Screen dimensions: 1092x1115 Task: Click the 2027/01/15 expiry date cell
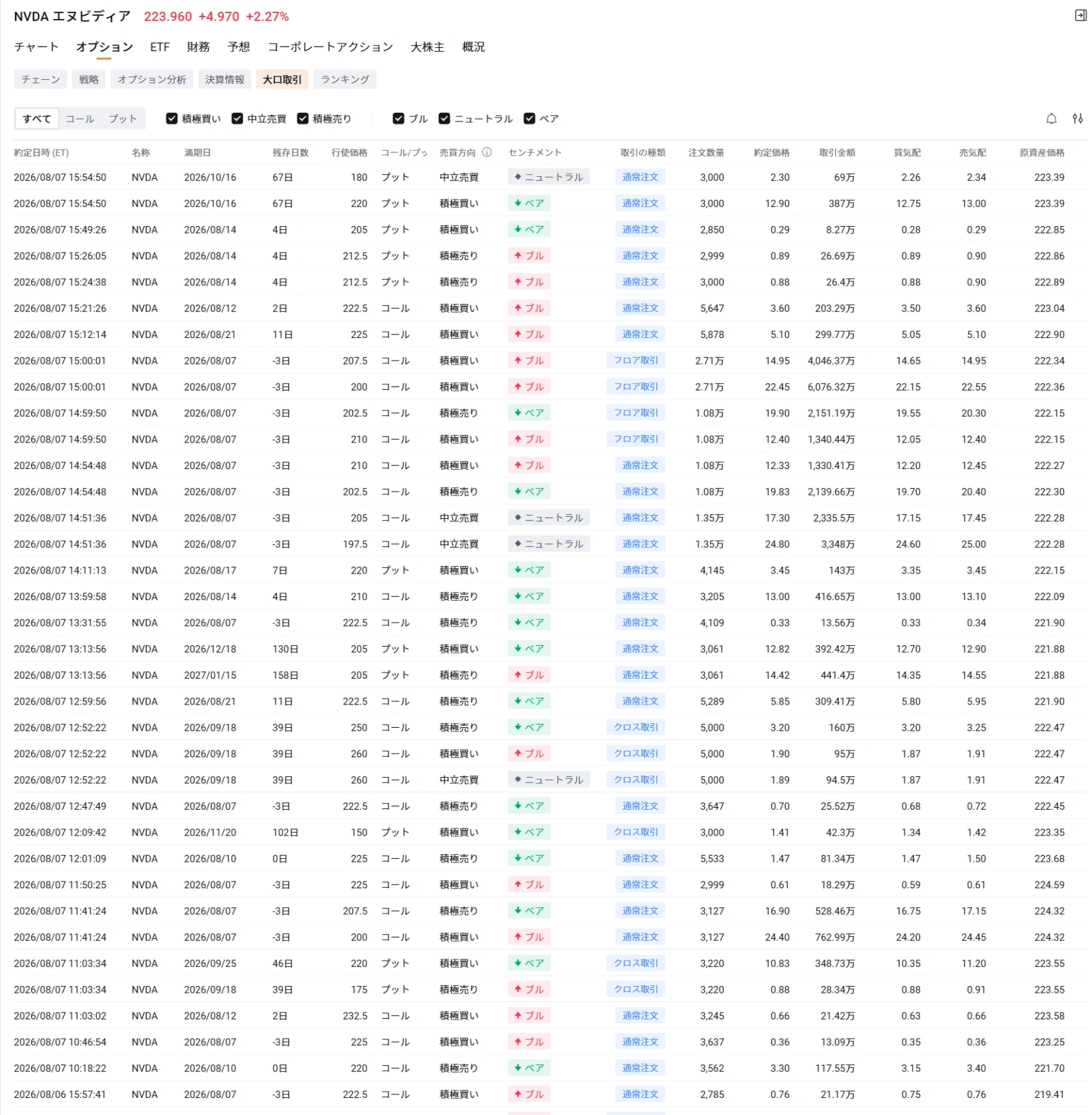click(210, 675)
